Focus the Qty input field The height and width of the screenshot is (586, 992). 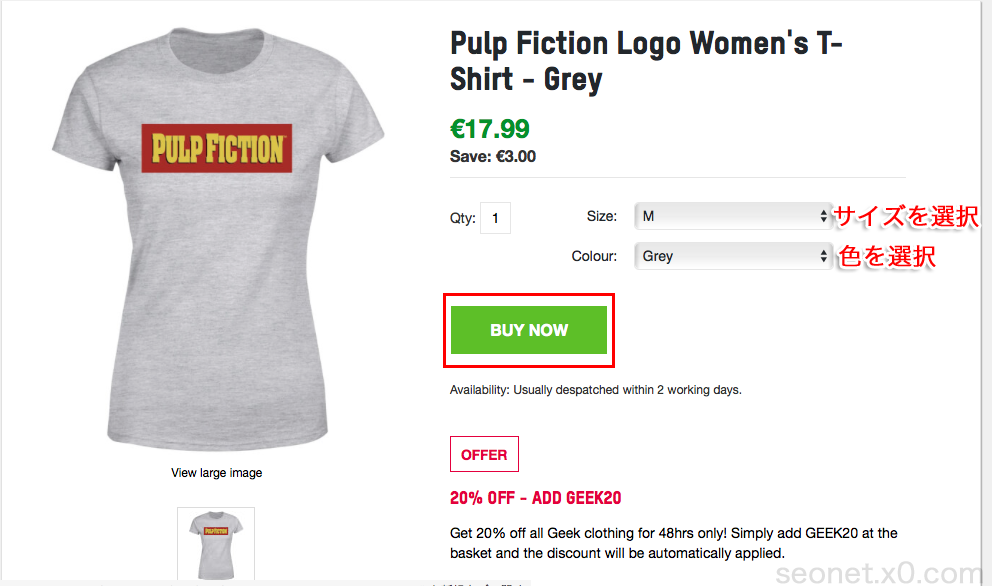click(495, 218)
